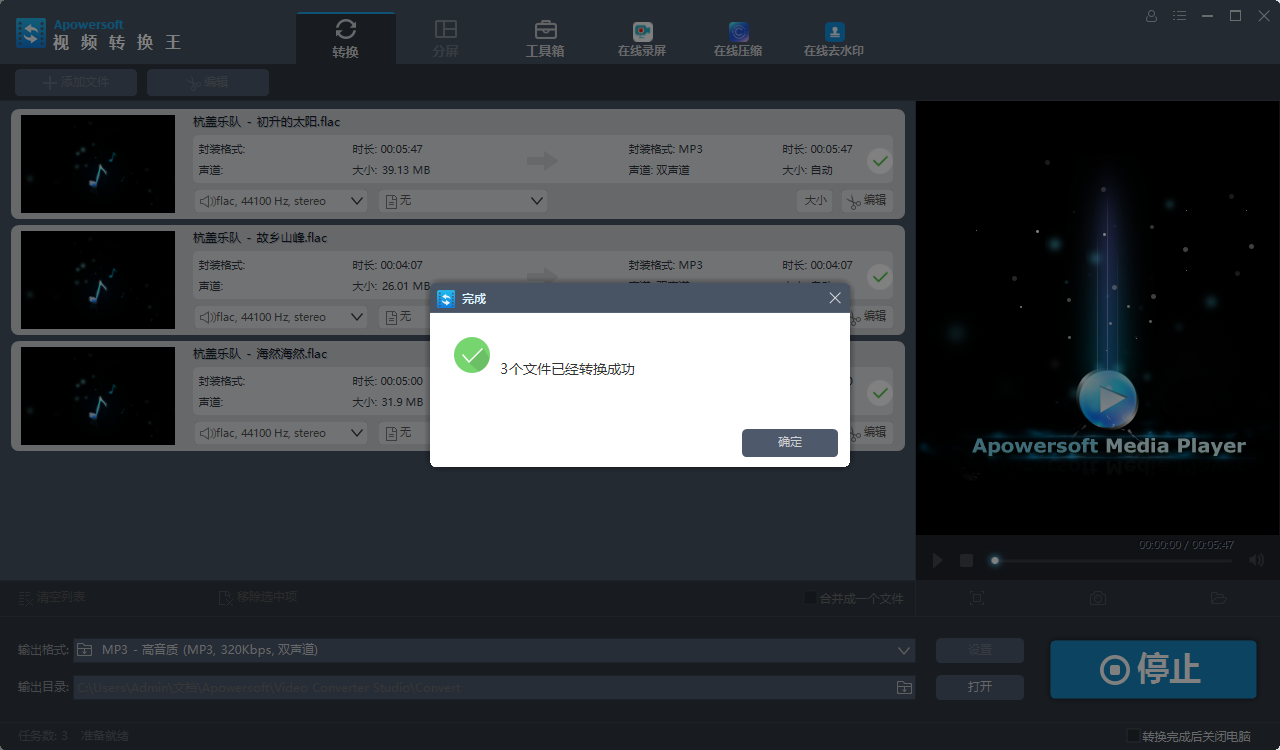
Task: Click 编辑 on the 初升的太阳.flac row
Action: [867, 200]
